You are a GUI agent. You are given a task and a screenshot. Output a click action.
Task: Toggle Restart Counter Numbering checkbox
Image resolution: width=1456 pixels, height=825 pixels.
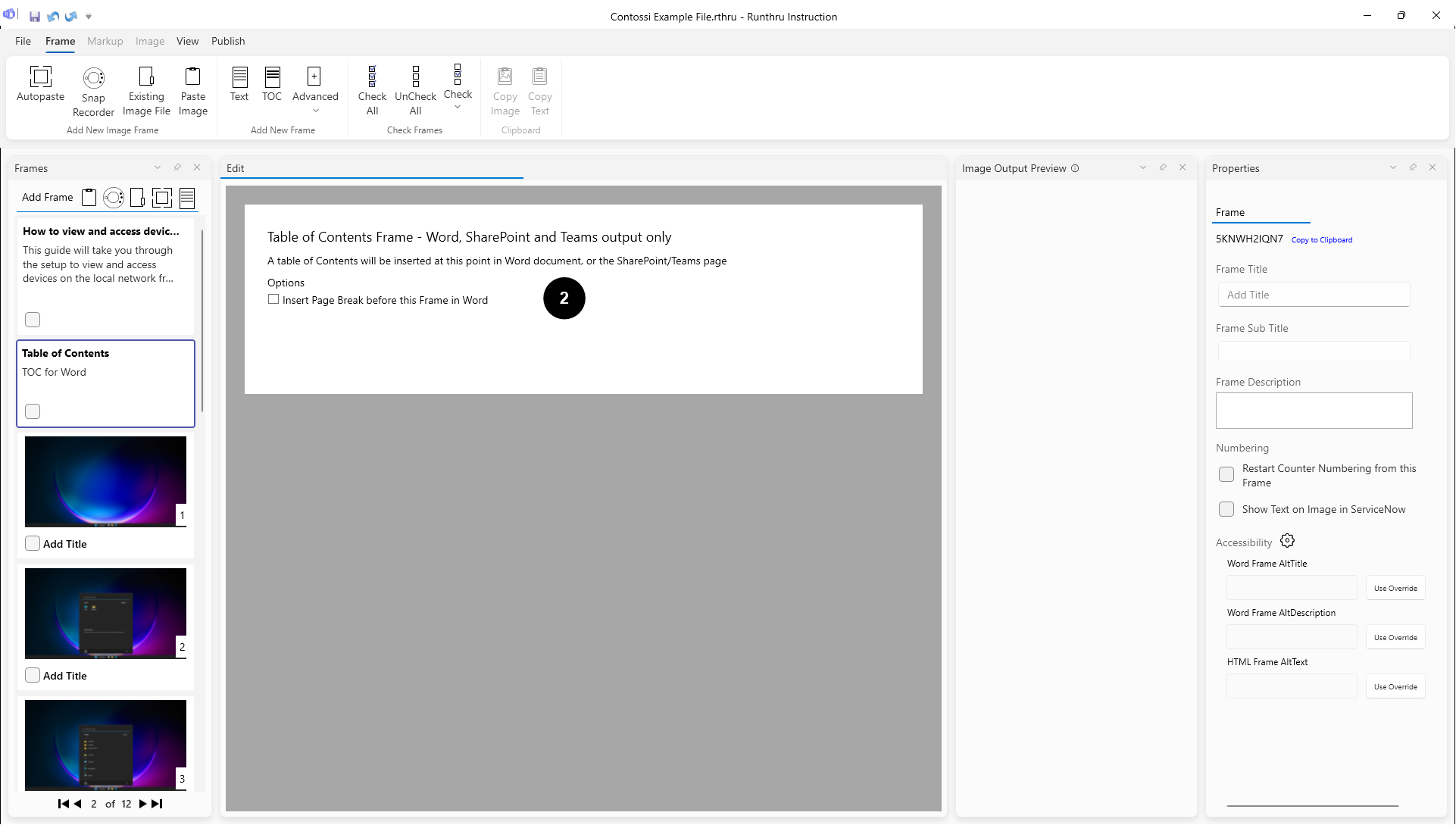tap(1226, 475)
